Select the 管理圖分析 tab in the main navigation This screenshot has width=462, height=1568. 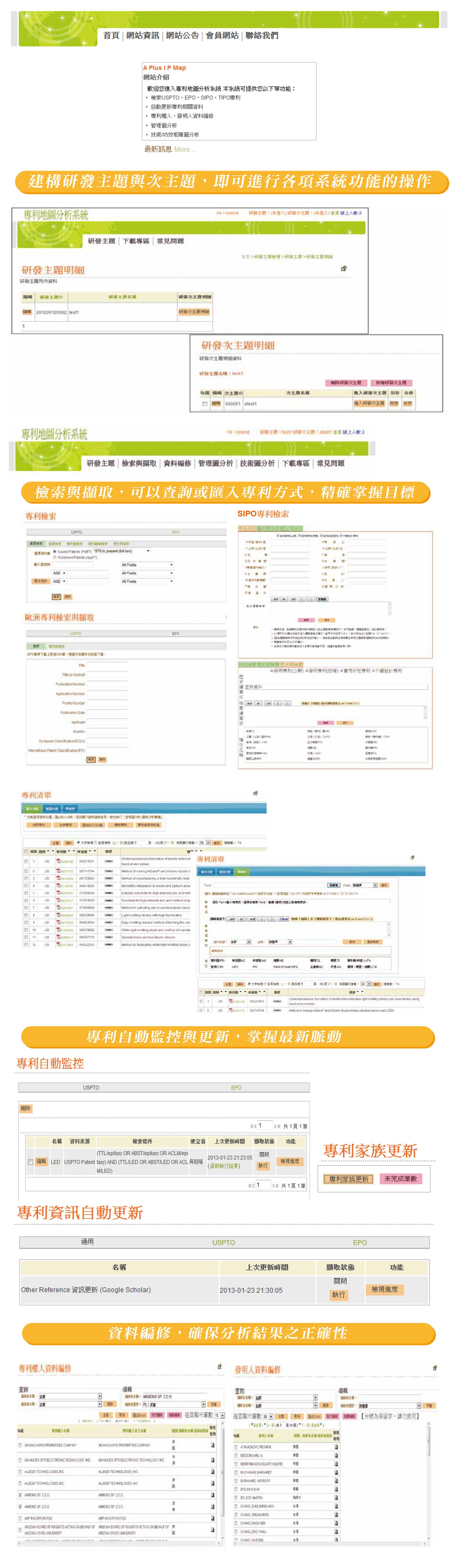coord(215,463)
